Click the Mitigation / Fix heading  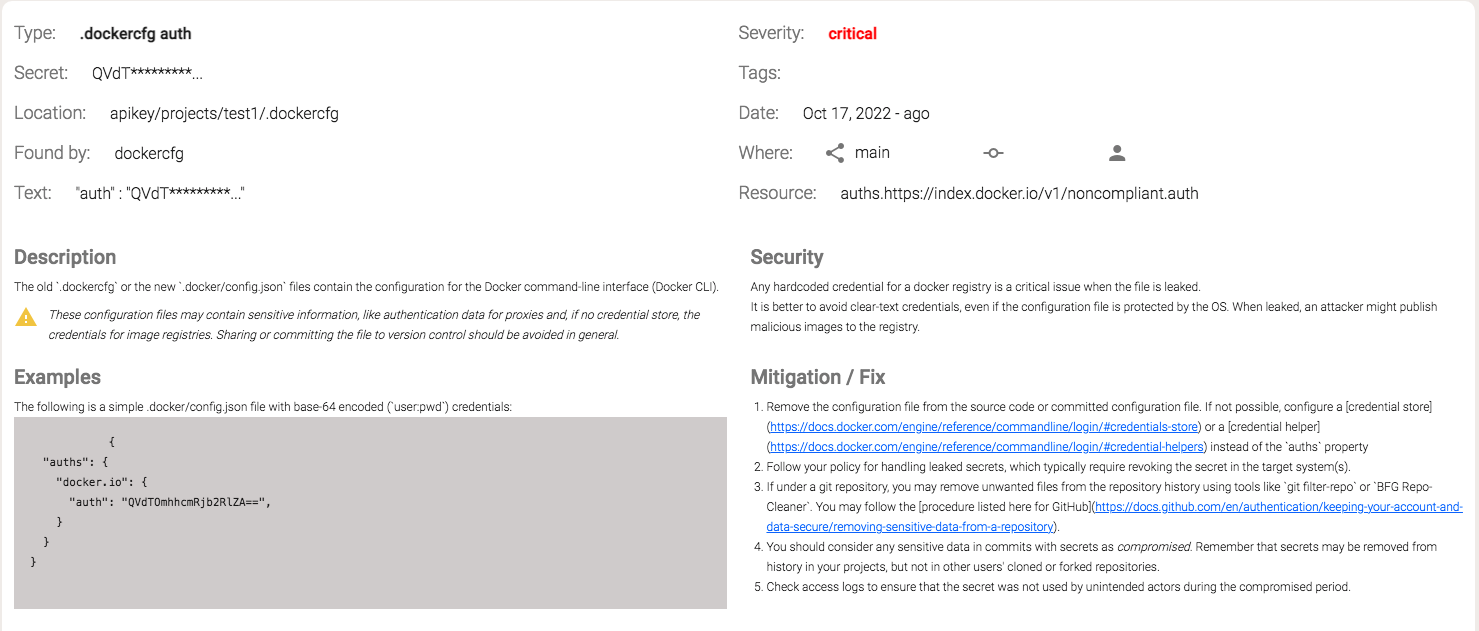tap(818, 377)
